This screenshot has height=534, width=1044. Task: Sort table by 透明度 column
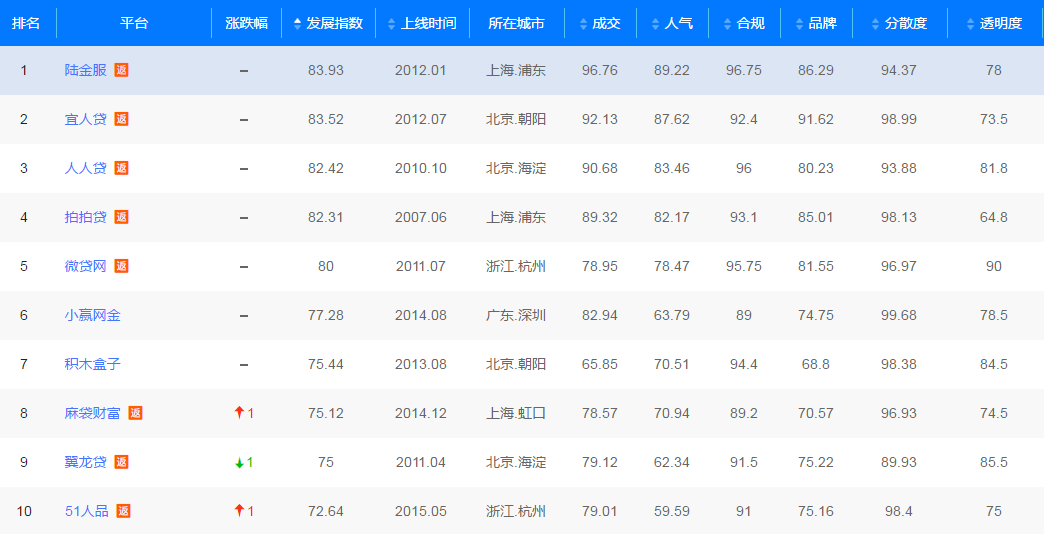[994, 23]
